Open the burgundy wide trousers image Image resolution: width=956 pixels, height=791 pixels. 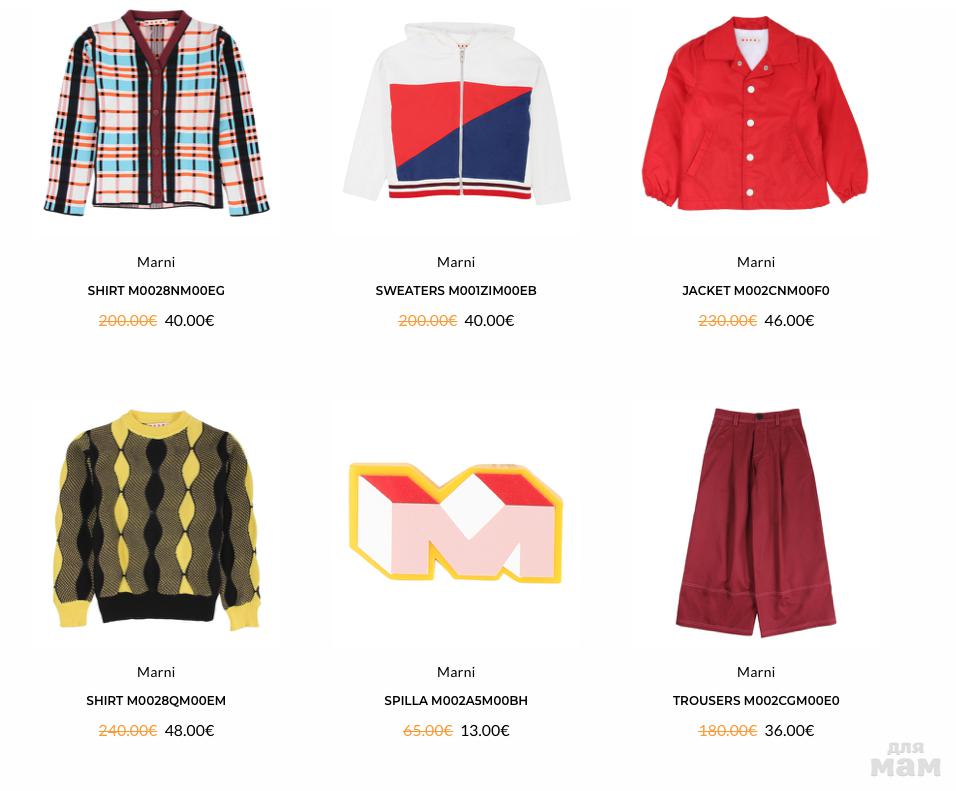click(x=756, y=523)
